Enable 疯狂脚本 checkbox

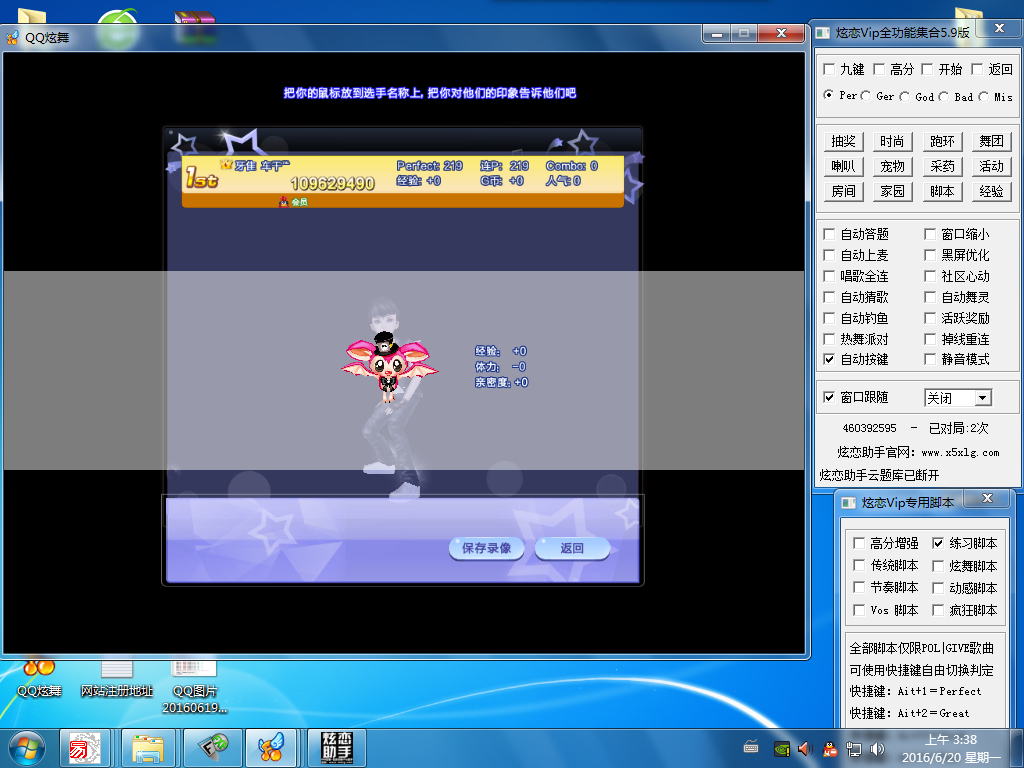point(938,610)
